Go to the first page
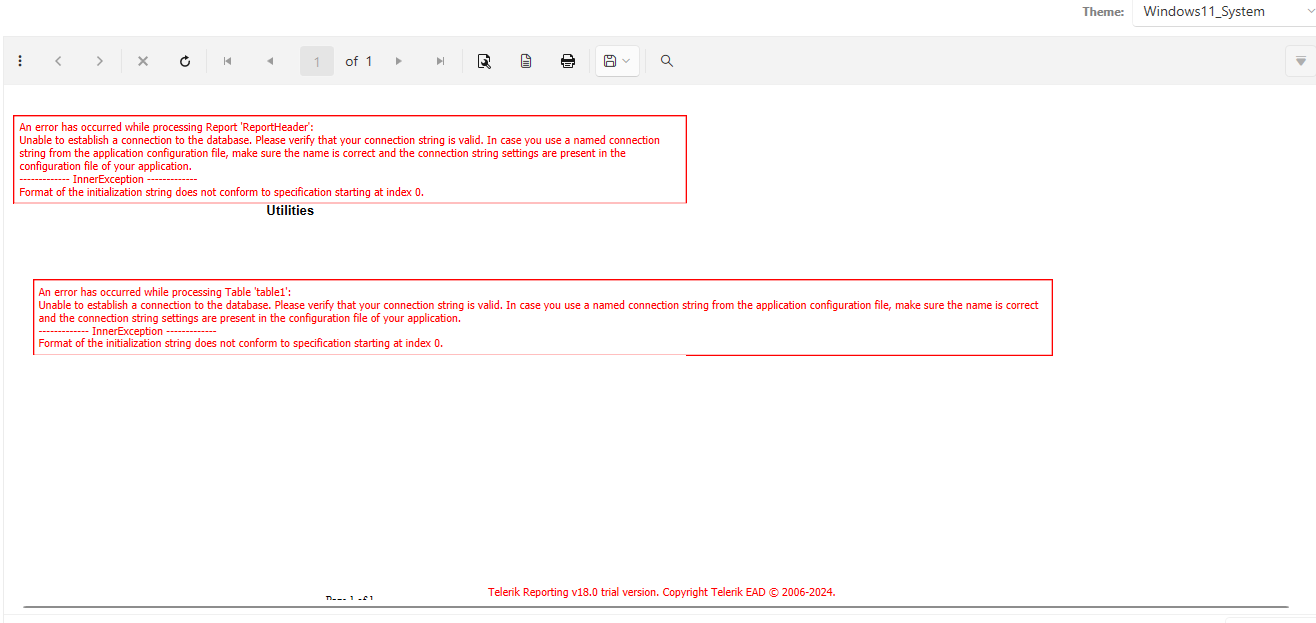Screen dimensions: 1316x623 (x=228, y=61)
